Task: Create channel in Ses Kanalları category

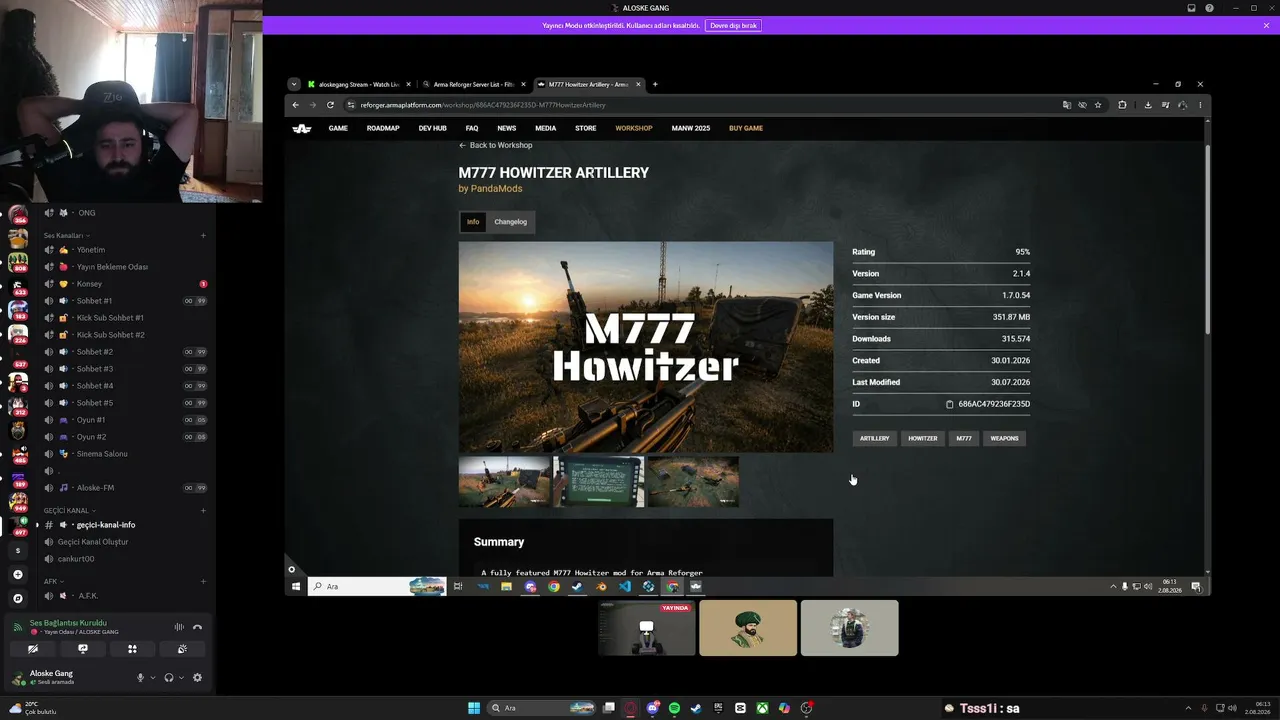Action: pyautogui.click(x=203, y=236)
